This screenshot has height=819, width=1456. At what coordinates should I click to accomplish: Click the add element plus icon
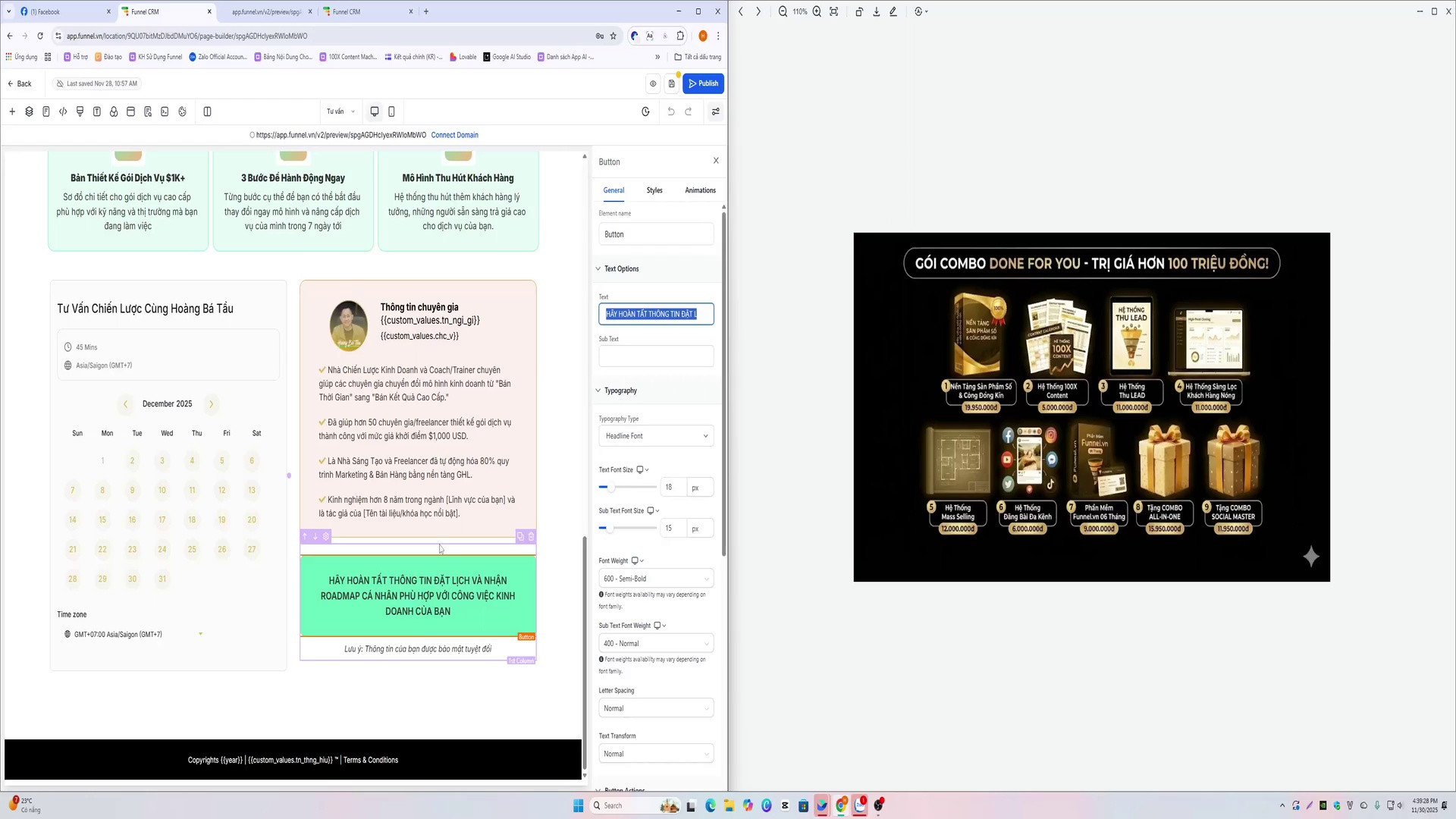[x=12, y=111]
